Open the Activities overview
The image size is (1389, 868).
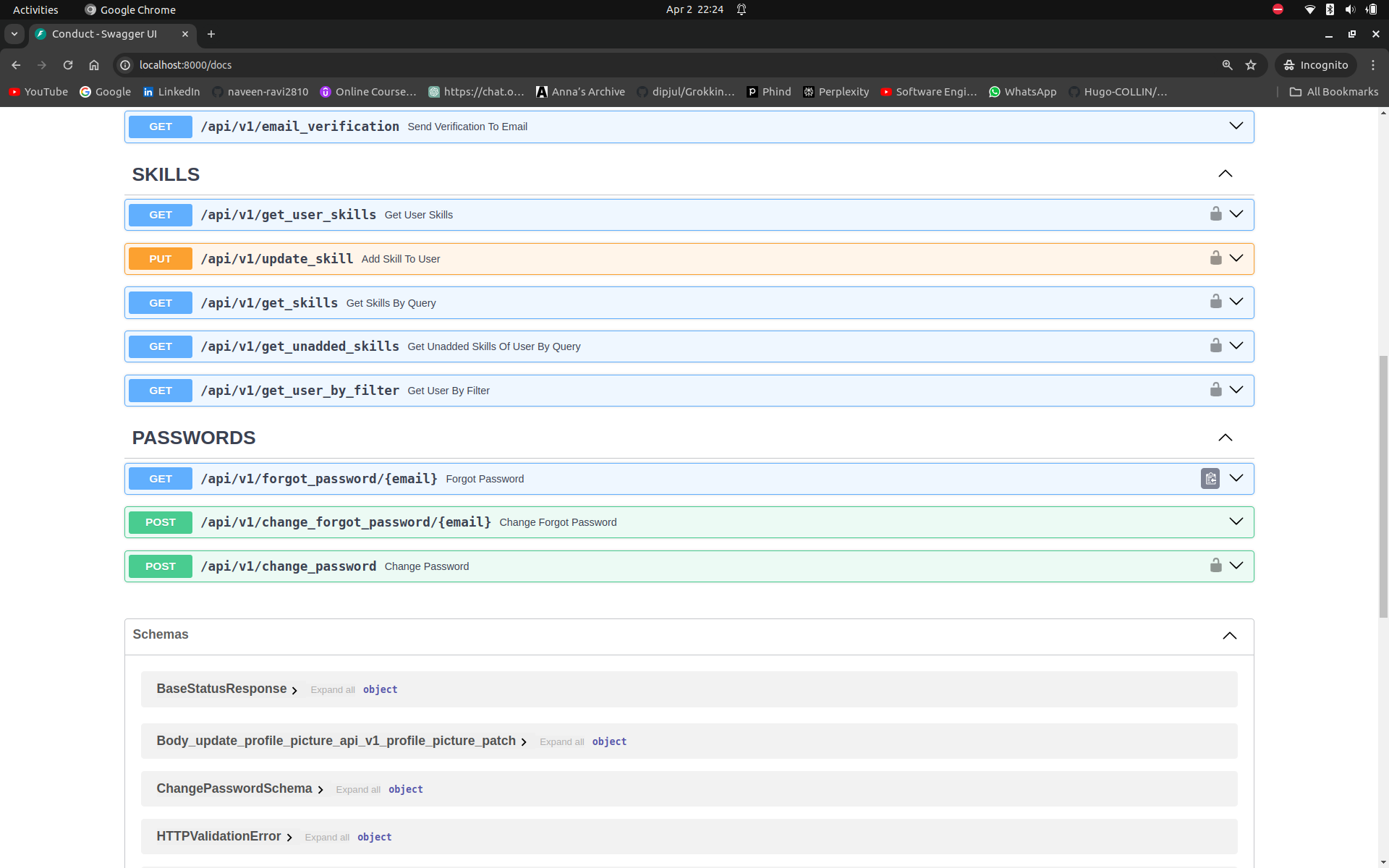[x=35, y=9]
